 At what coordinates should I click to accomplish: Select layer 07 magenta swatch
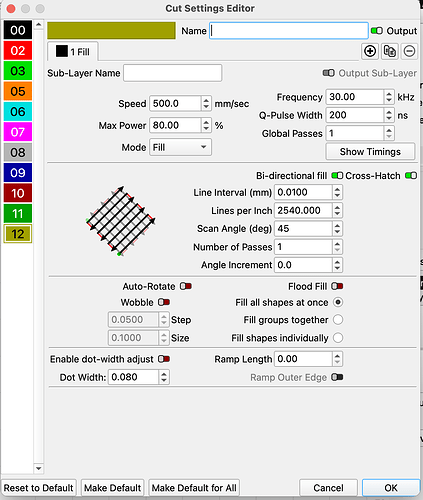(18, 132)
